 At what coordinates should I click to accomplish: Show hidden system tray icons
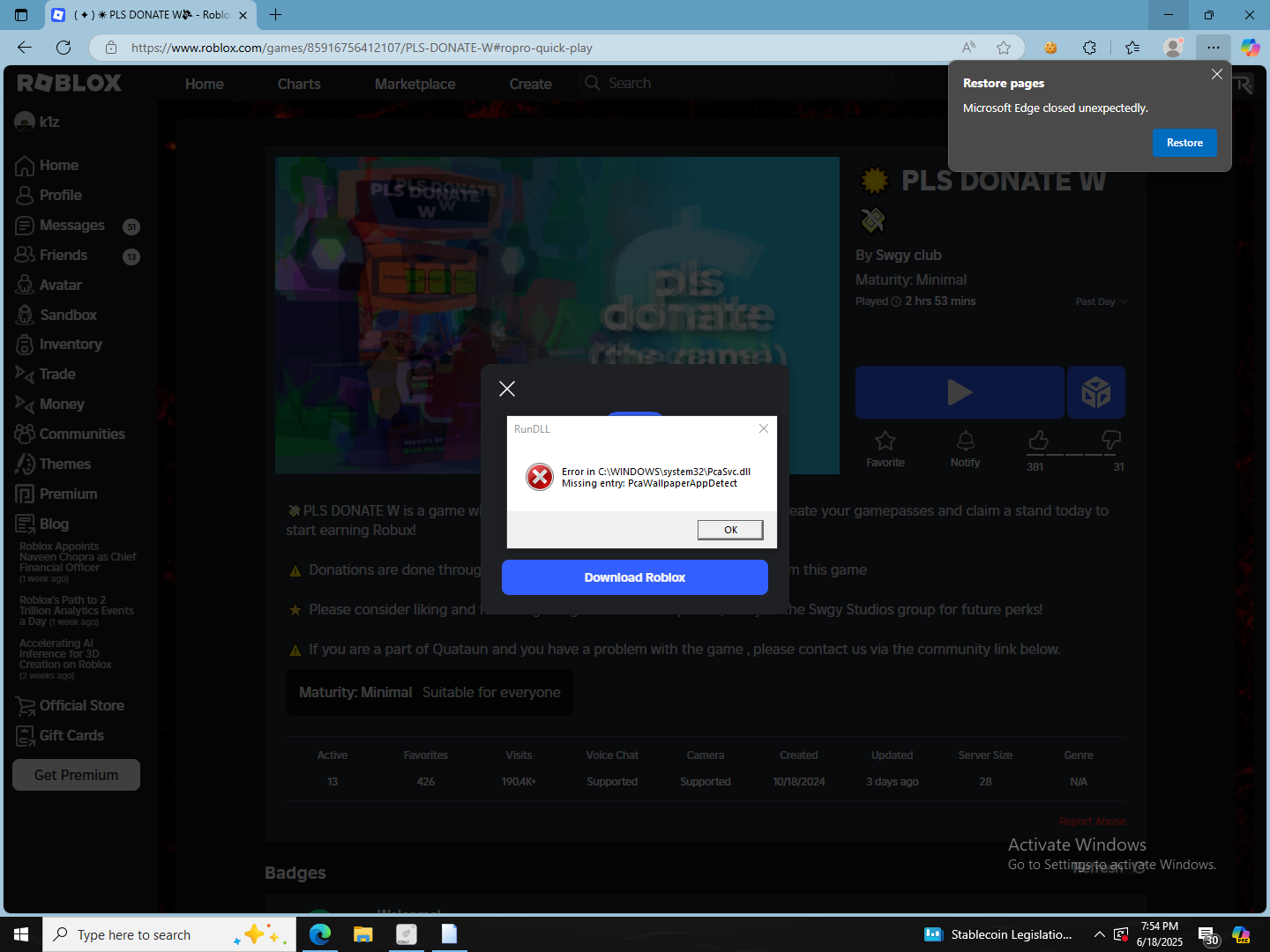pos(1099,934)
